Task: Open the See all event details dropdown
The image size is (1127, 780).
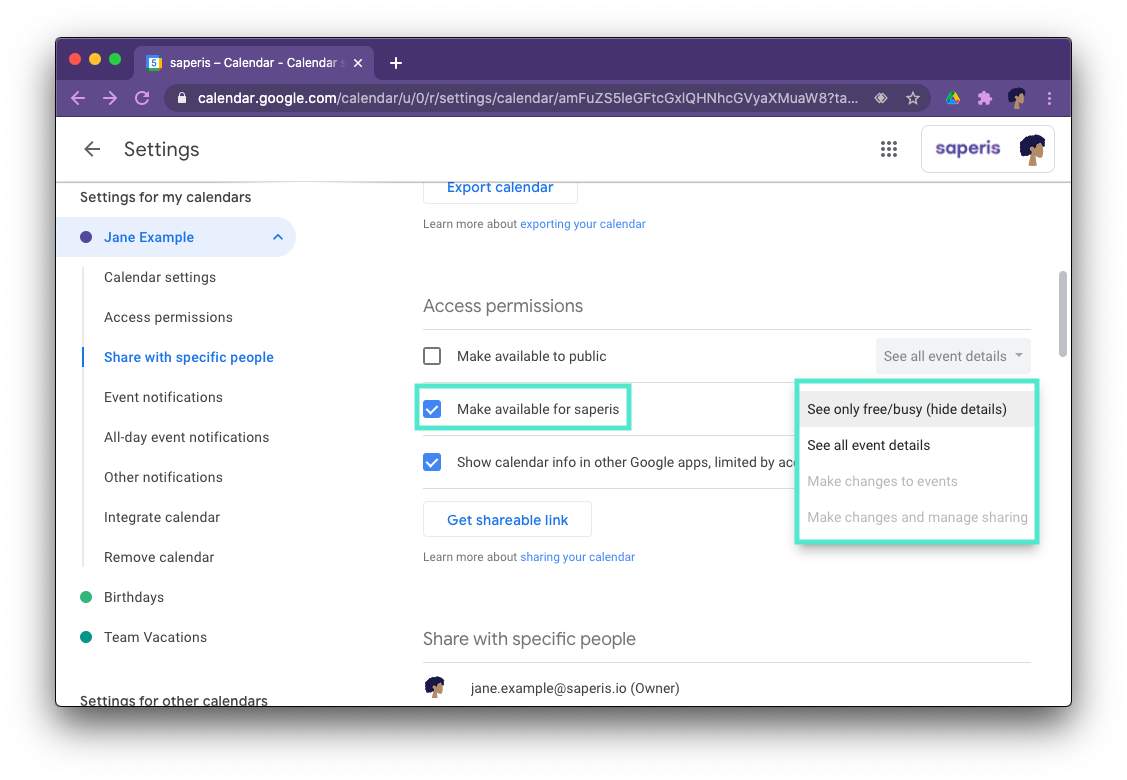Action: click(953, 356)
